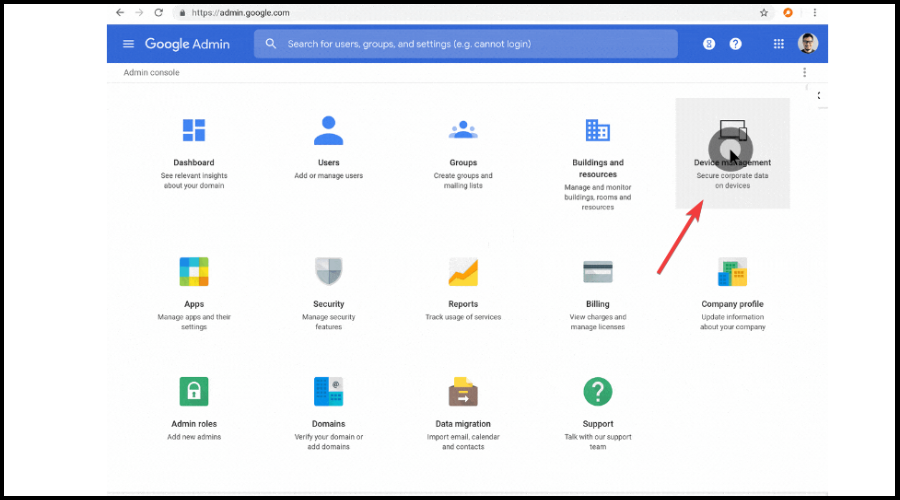Click the Support label
The image size is (900, 500).
(x=598, y=424)
